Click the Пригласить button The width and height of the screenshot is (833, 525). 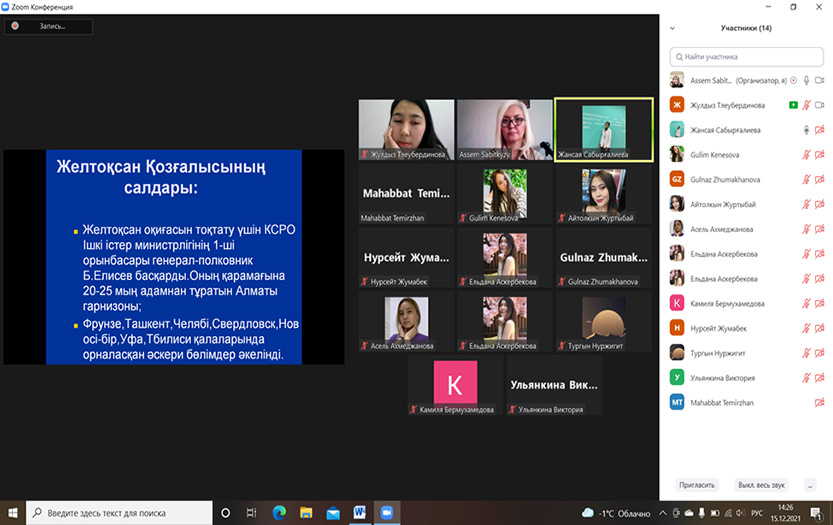tap(697, 485)
